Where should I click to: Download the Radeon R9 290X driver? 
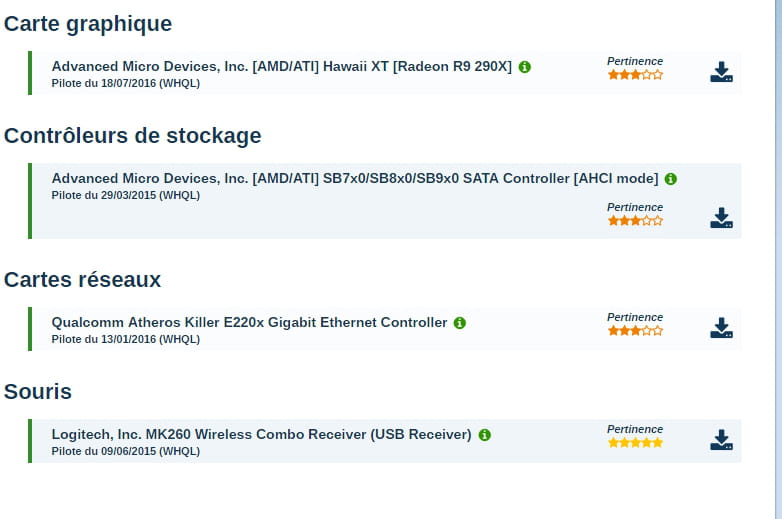[721, 73]
